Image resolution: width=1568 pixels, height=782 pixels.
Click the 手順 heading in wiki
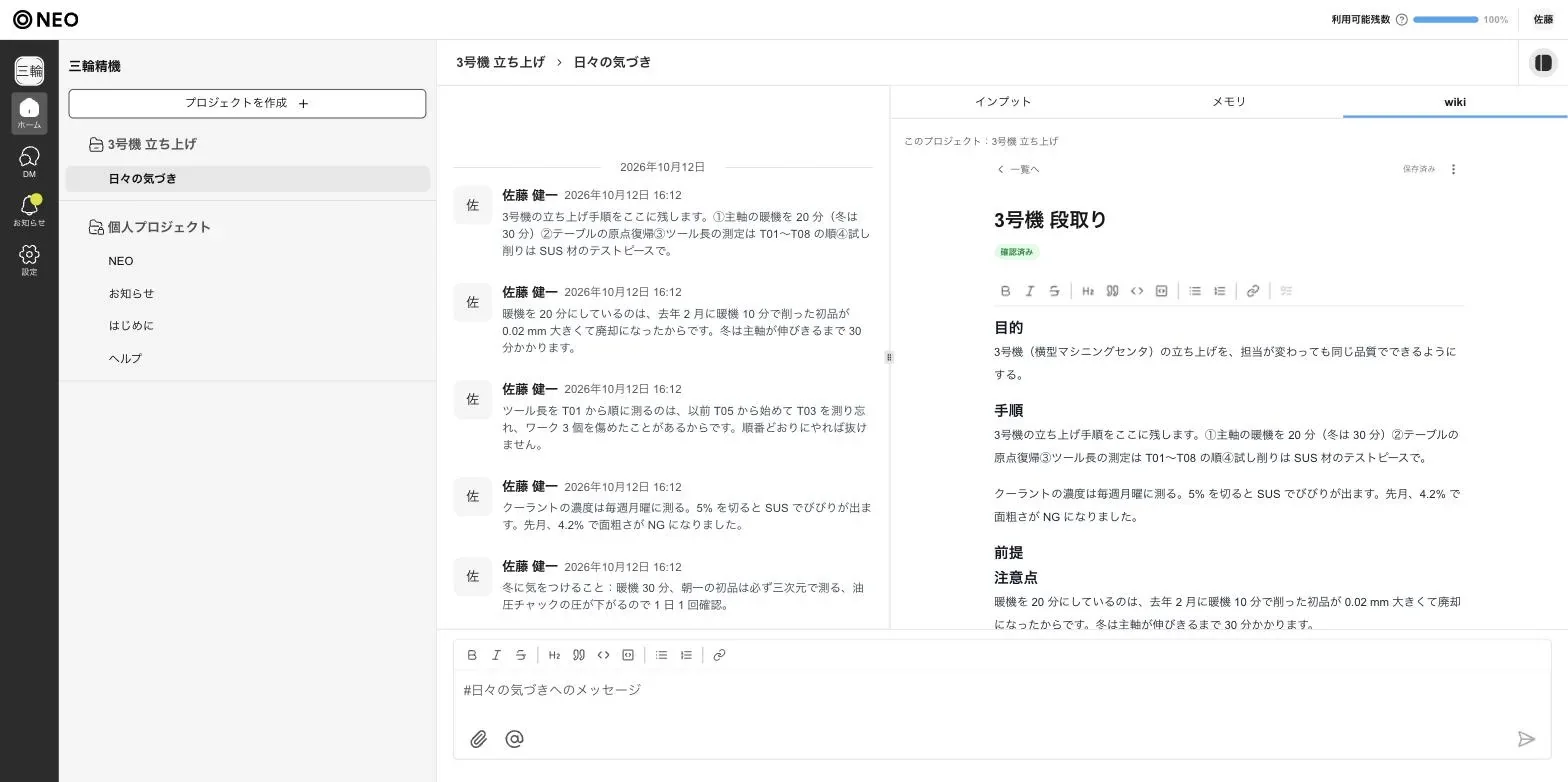pyautogui.click(x=1008, y=411)
